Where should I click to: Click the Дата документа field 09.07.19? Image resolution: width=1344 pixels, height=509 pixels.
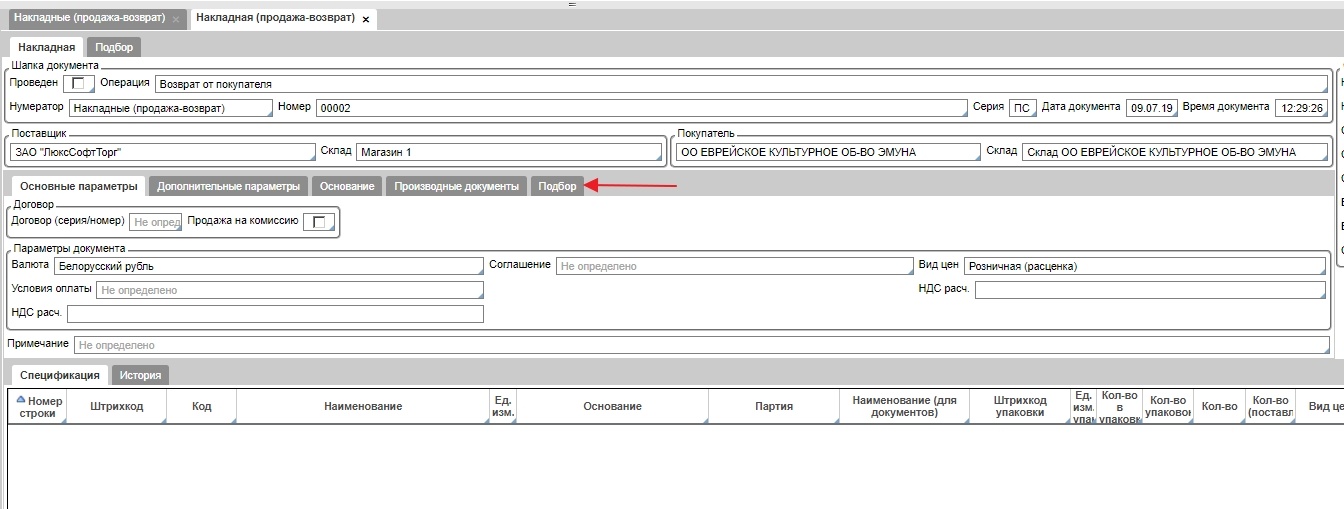coord(1150,108)
